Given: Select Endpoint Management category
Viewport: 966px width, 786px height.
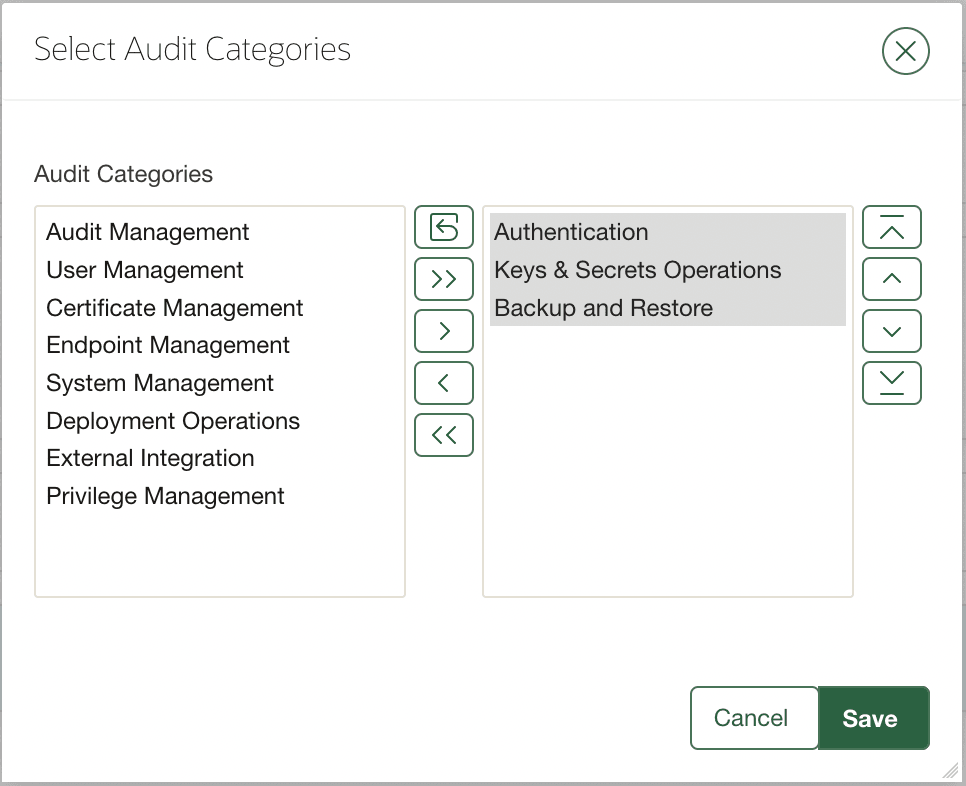Looking at the screenshot, I should click(x=167, y=345).
